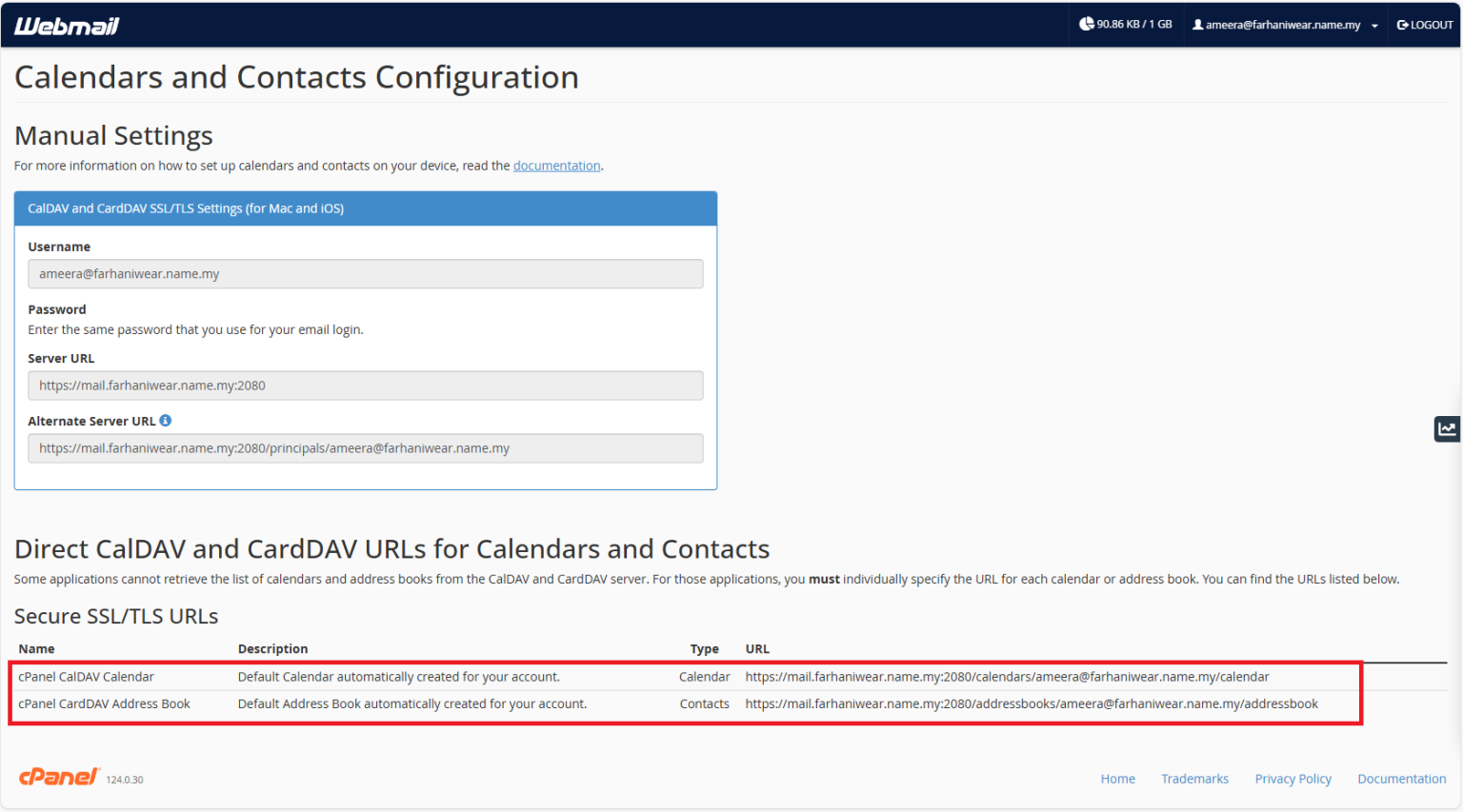Select the Username field text

click(x=366, y=273)
